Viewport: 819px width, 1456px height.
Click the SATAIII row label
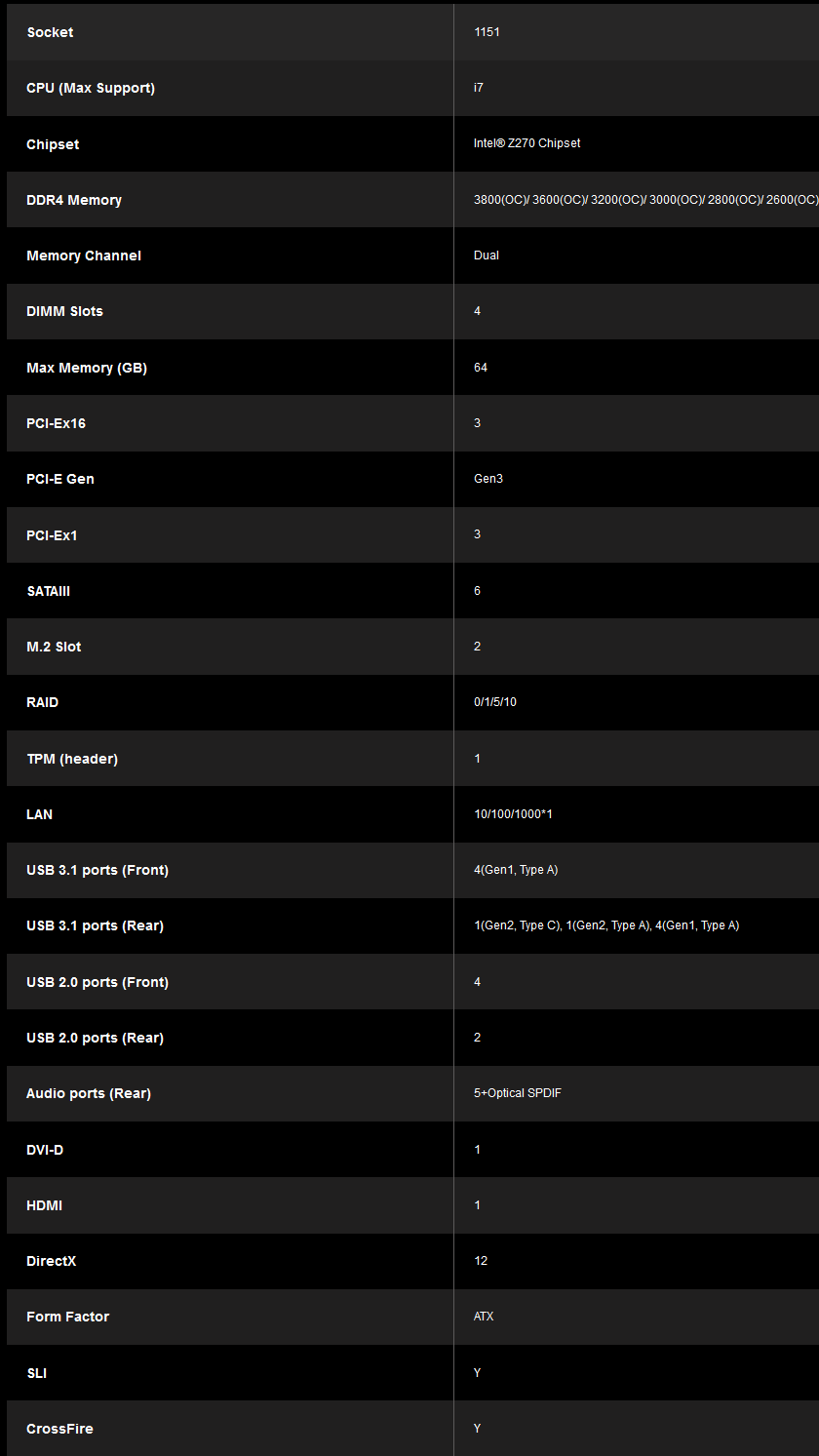(x=49, y=591)
